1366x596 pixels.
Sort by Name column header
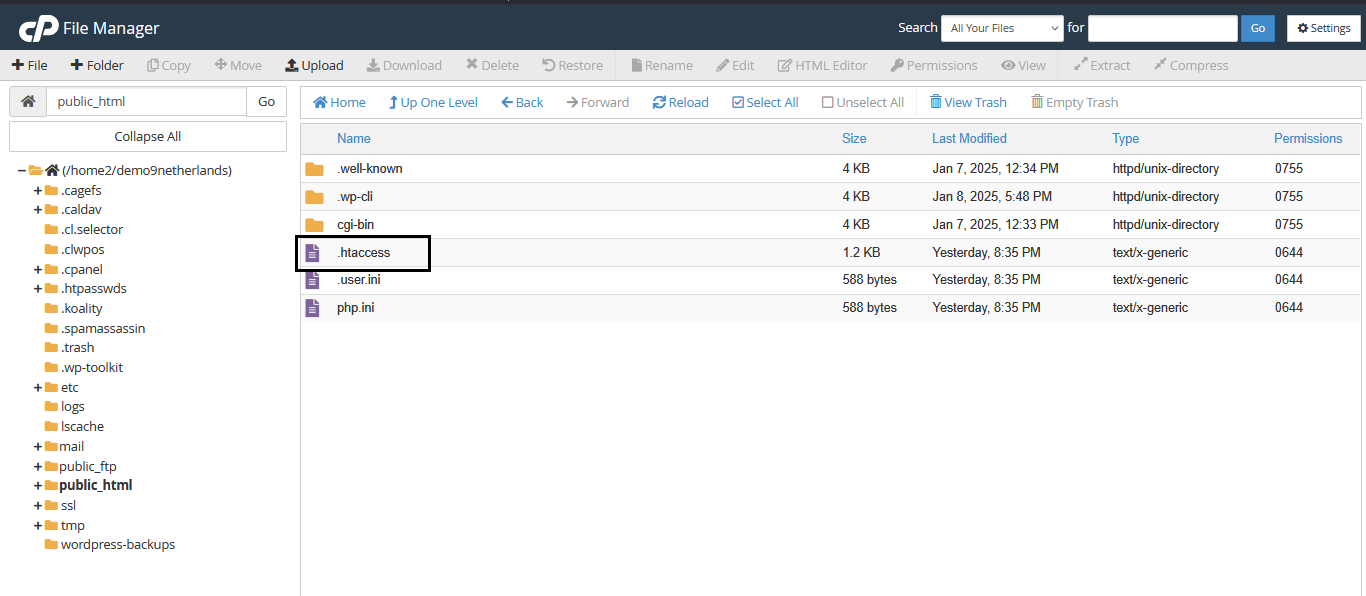click(354, 138)
